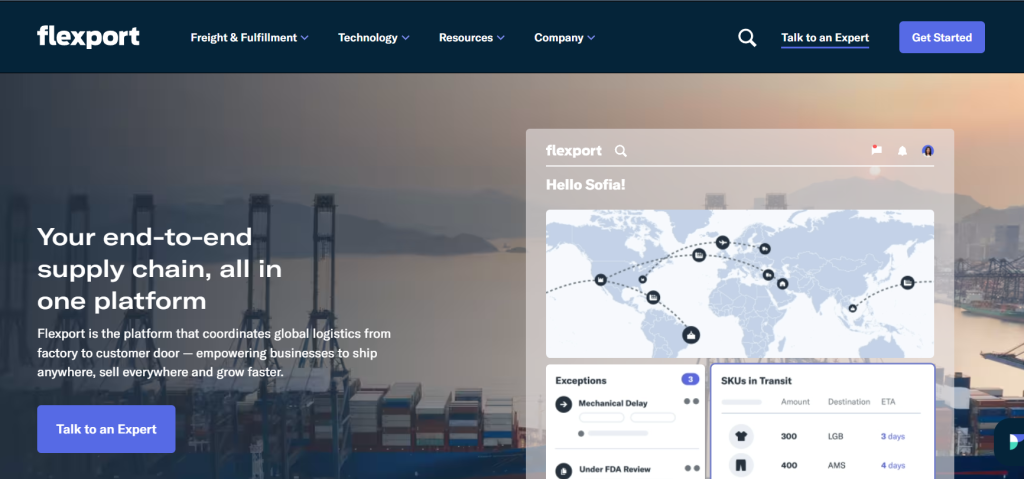
Task: Click the two dots next to Mechanical Delay
Action: click(x=692, y=401)
